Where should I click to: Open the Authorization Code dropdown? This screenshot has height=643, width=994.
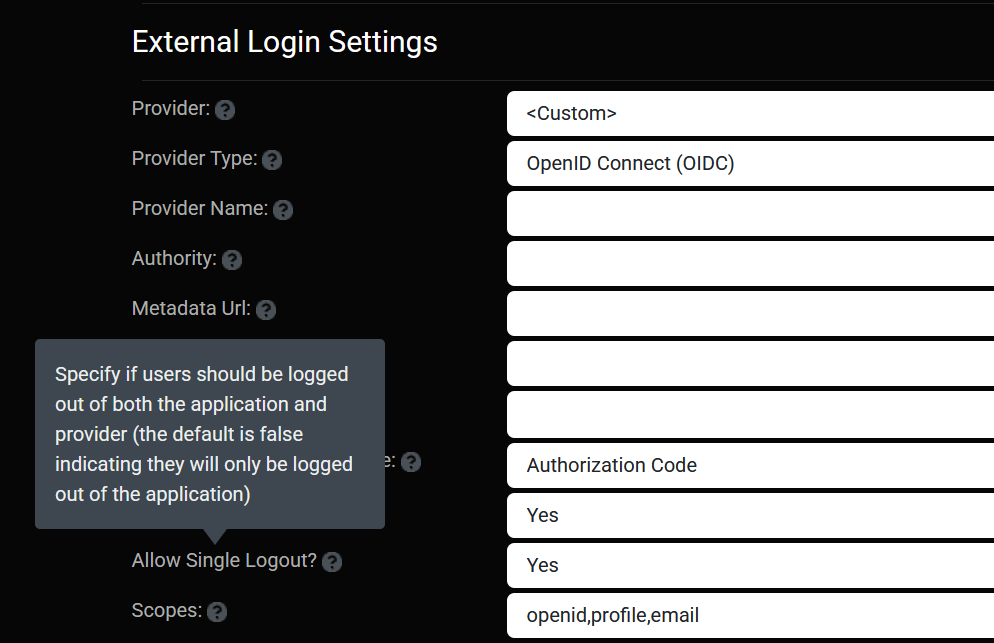(x=750, y=465)
